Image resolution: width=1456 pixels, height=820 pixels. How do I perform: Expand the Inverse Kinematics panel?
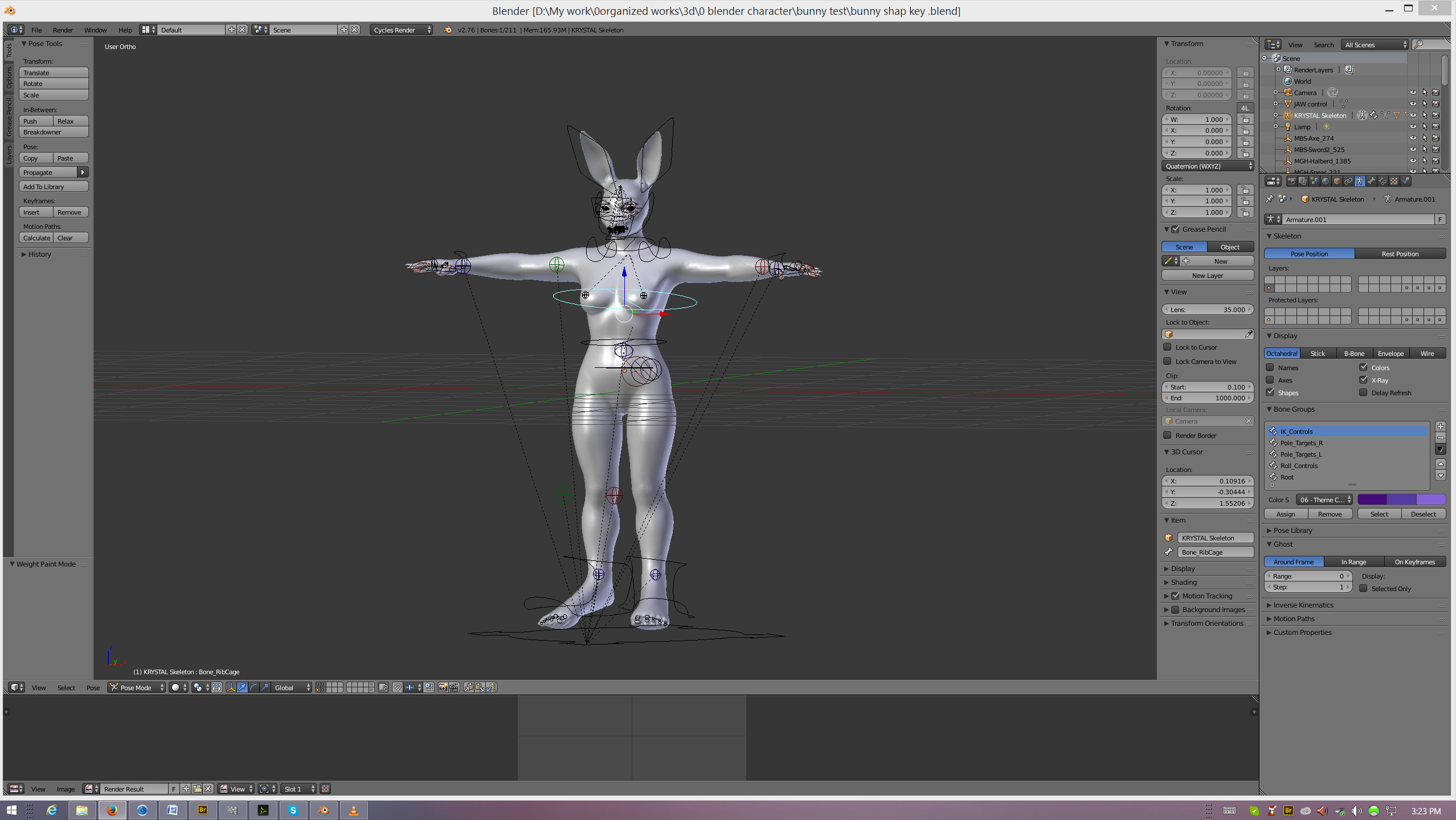pos(1303,605)
